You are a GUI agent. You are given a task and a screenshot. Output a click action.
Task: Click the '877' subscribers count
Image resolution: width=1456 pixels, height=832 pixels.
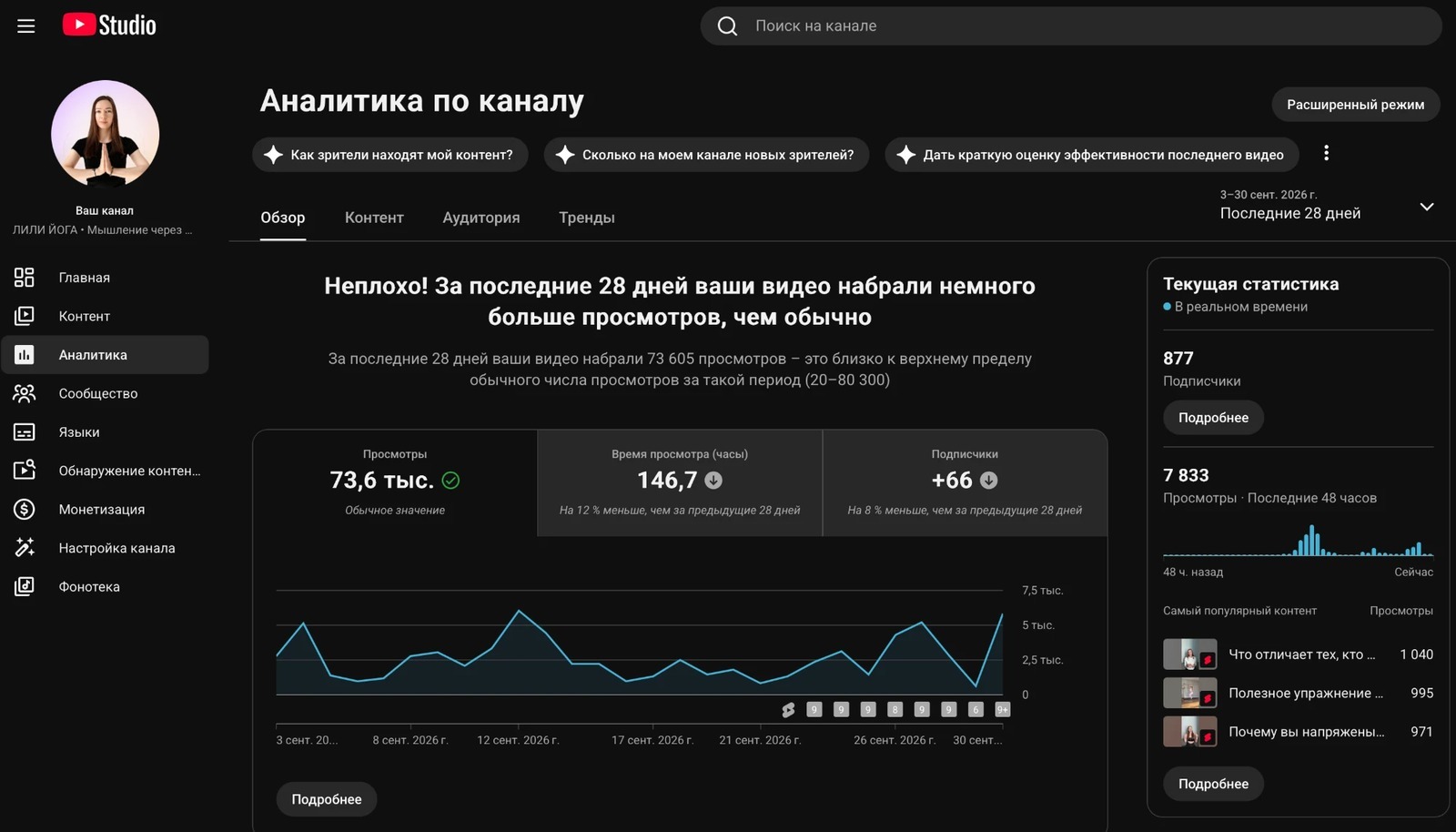click(x=1178, y=359)
